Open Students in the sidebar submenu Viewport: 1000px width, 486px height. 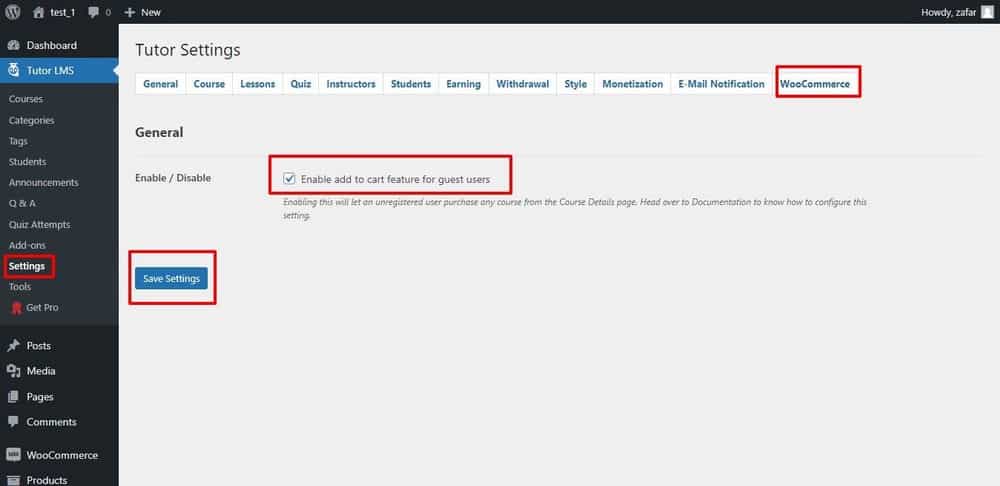(x=27, y=162)
